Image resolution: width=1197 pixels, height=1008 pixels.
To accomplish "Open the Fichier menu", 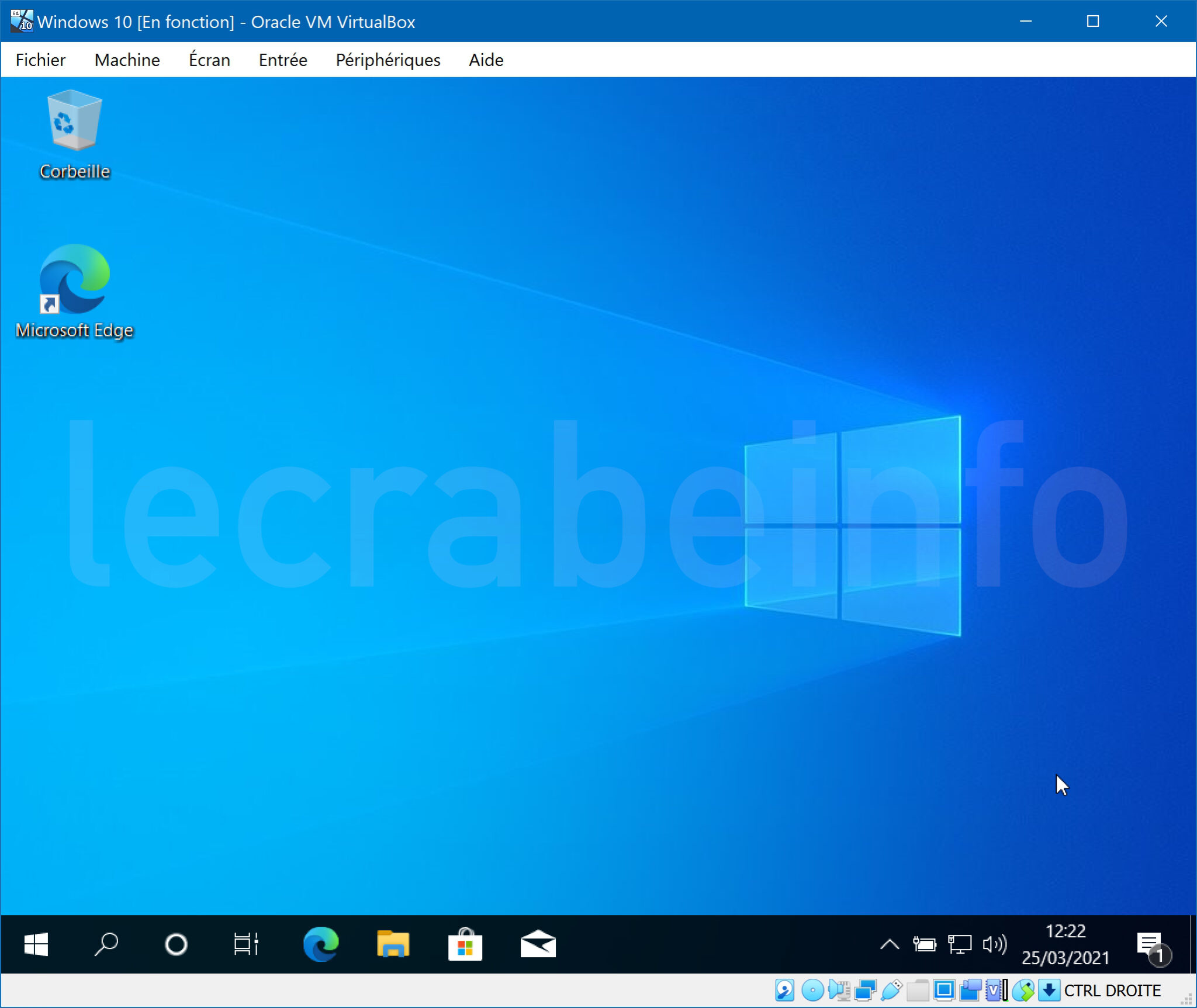I will click(x=40, y=59).
